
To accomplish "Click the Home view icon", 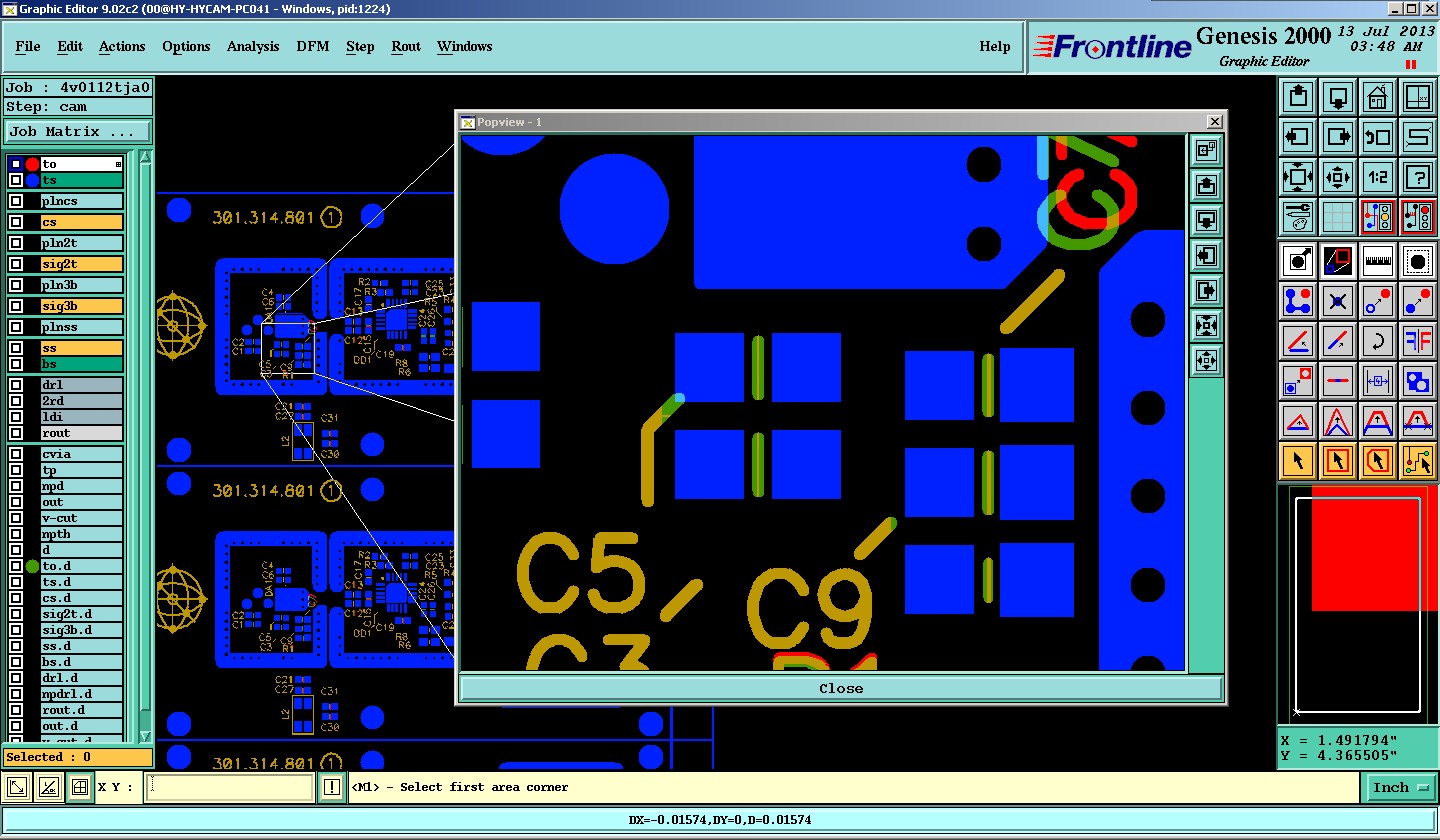I will [x=1378, y=97].
